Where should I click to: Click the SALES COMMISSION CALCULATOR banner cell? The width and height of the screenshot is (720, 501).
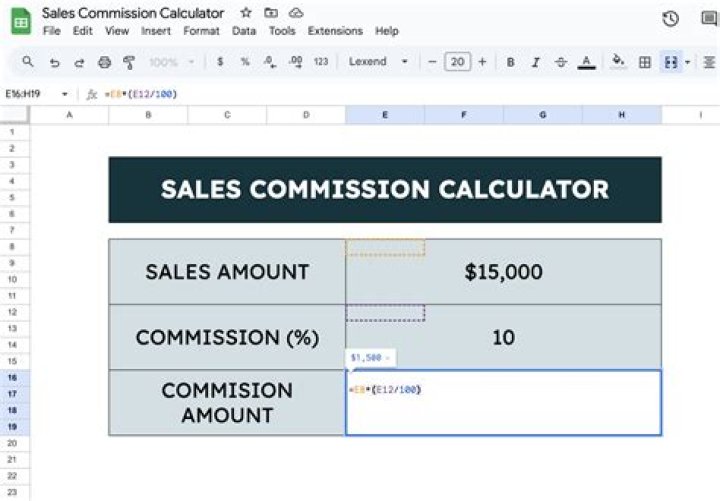pyautogui.click(x=385, y=190)
